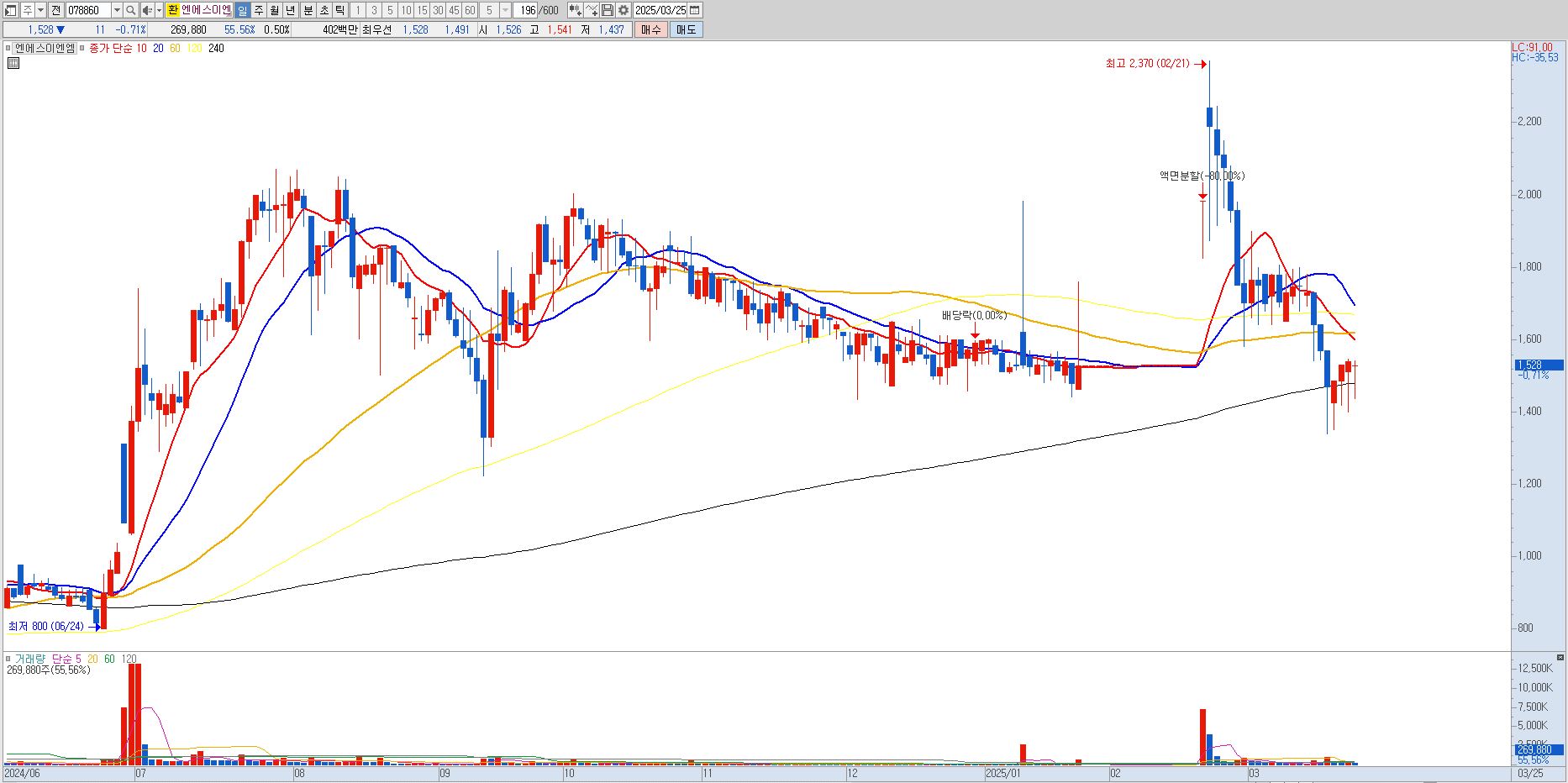This screenshot has width=1568, height=783.
Task: Open chart settings with the gear icon
Action: coord(624,10)
